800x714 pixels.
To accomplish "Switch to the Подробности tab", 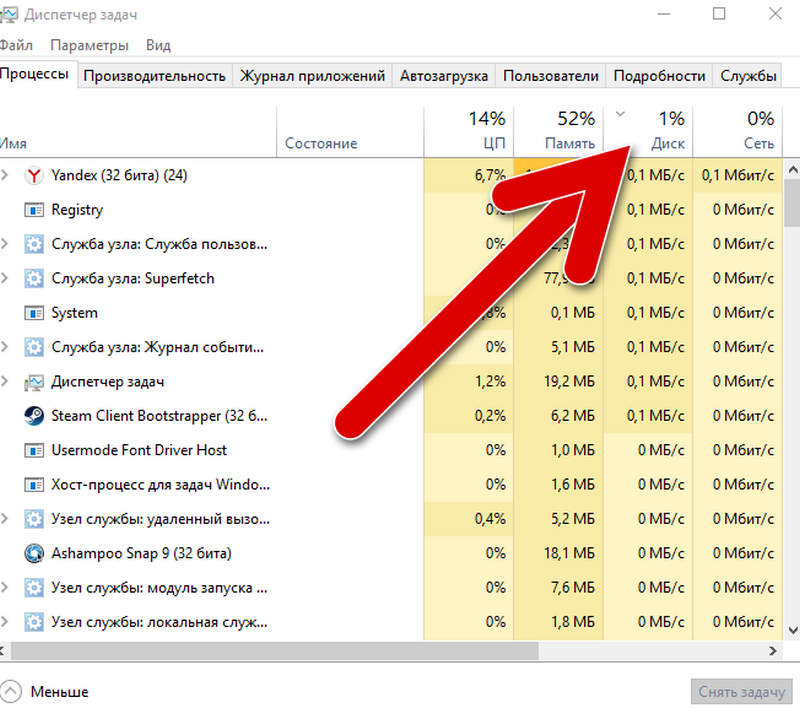I will [x=659, y=76].
